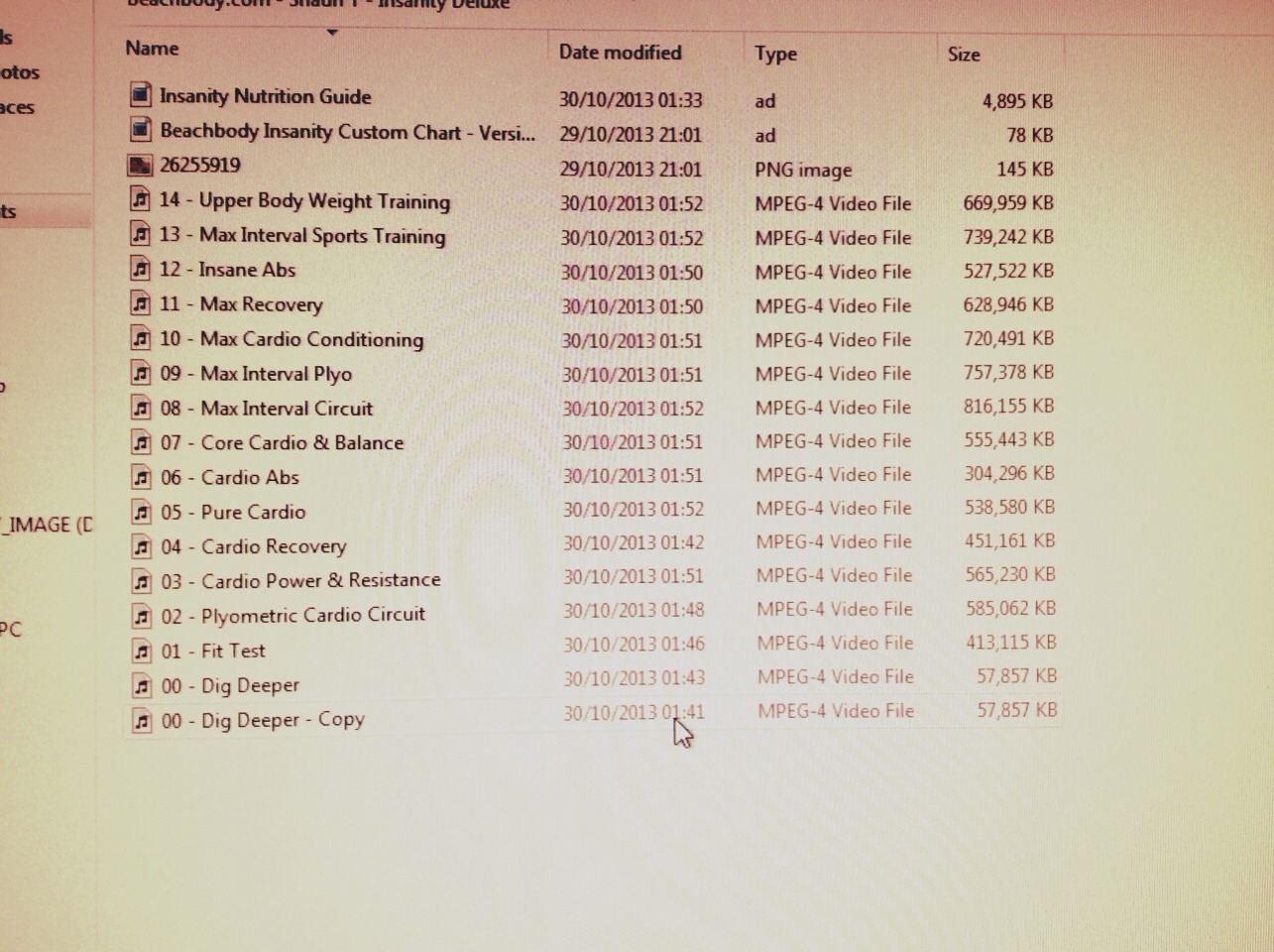Click the 12 - Insane Abs video icon

[141, 269]
